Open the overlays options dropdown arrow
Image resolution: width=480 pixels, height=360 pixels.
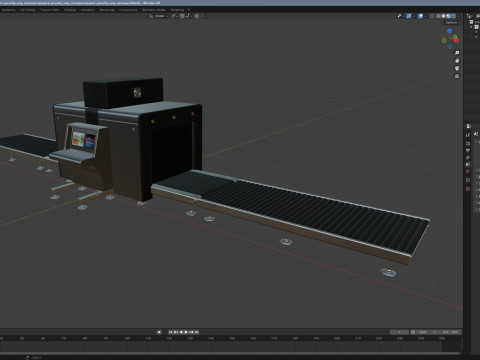click(426, 16)
